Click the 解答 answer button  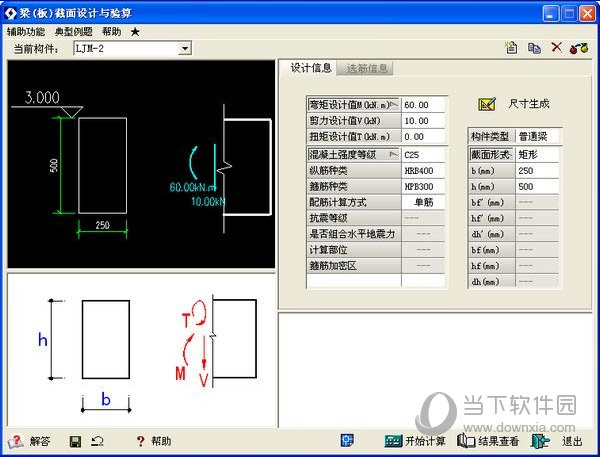click(29, 441)
